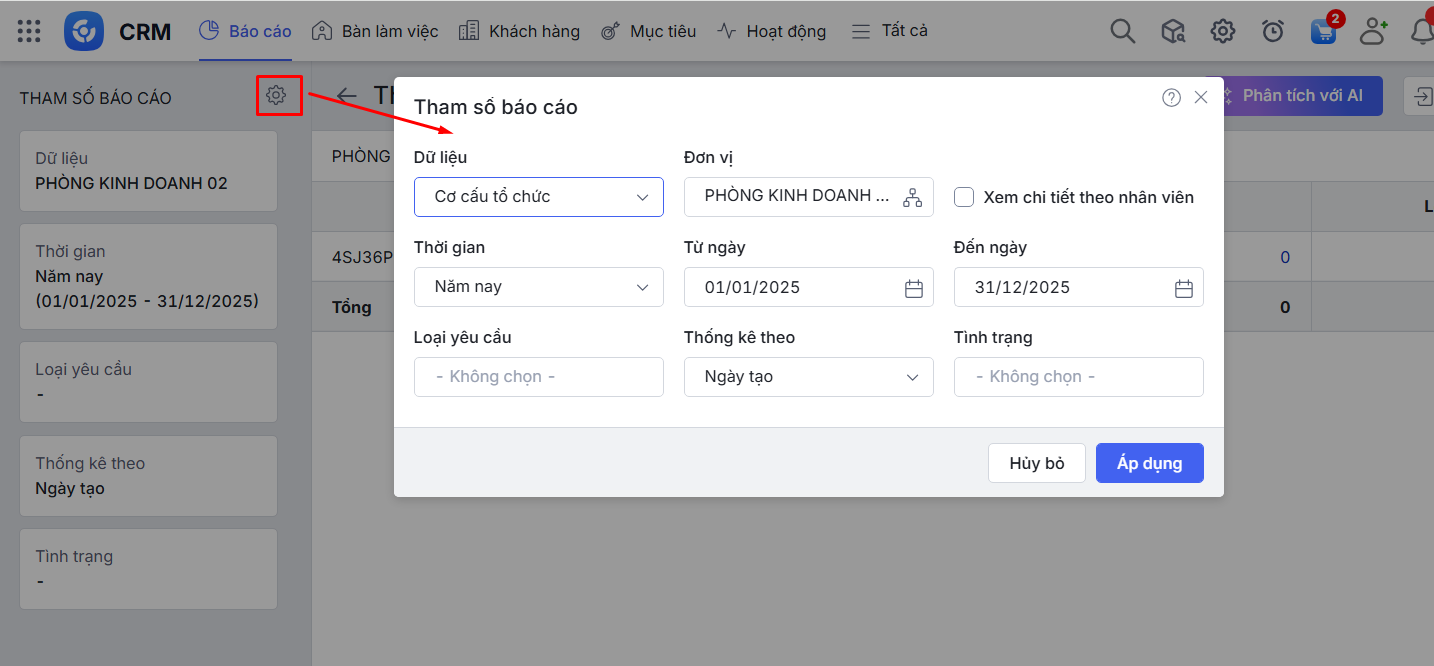Open the shopping cart icon with badge

pos(1323,31)
